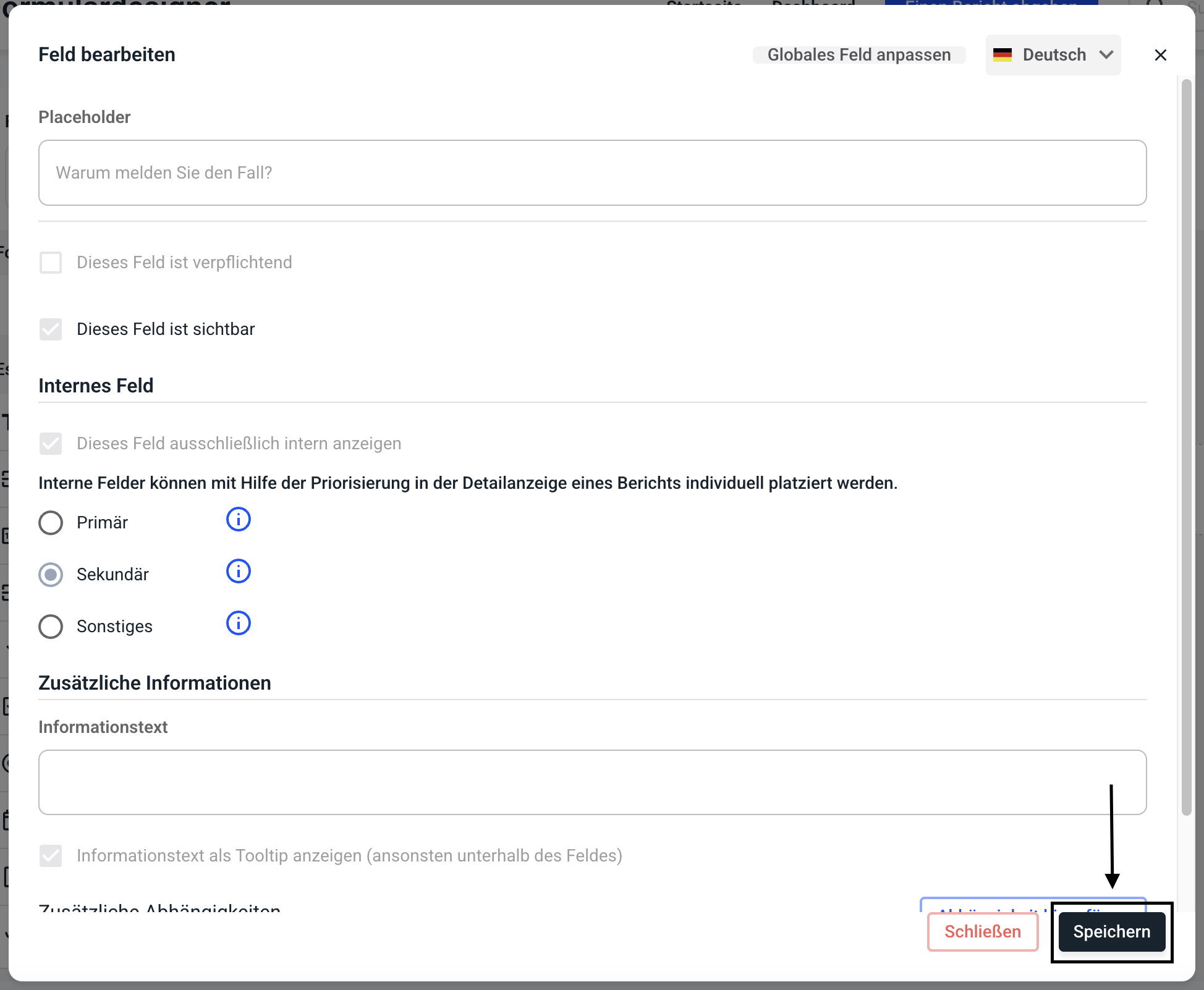Click info icon next to Sonstiges
The width and height of the screenshot is (1204, 990).
point(238,624)
